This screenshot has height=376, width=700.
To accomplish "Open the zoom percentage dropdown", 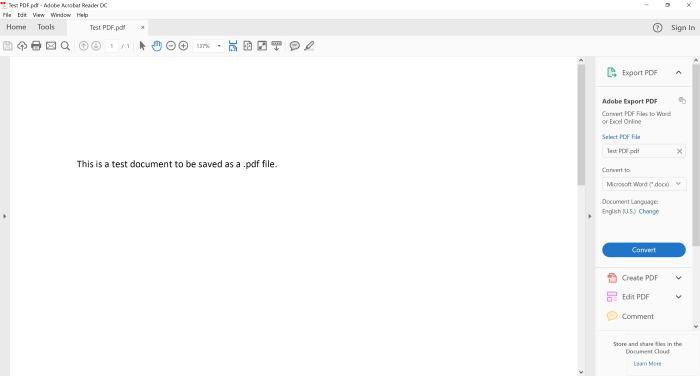I will [219, 46].
